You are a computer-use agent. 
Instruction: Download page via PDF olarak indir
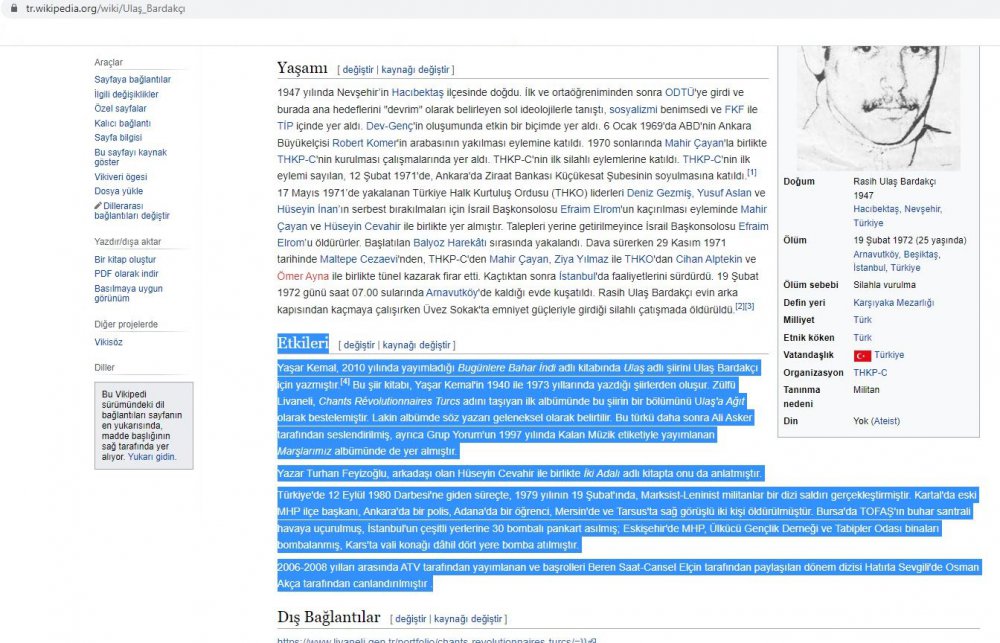pos(126,274)
